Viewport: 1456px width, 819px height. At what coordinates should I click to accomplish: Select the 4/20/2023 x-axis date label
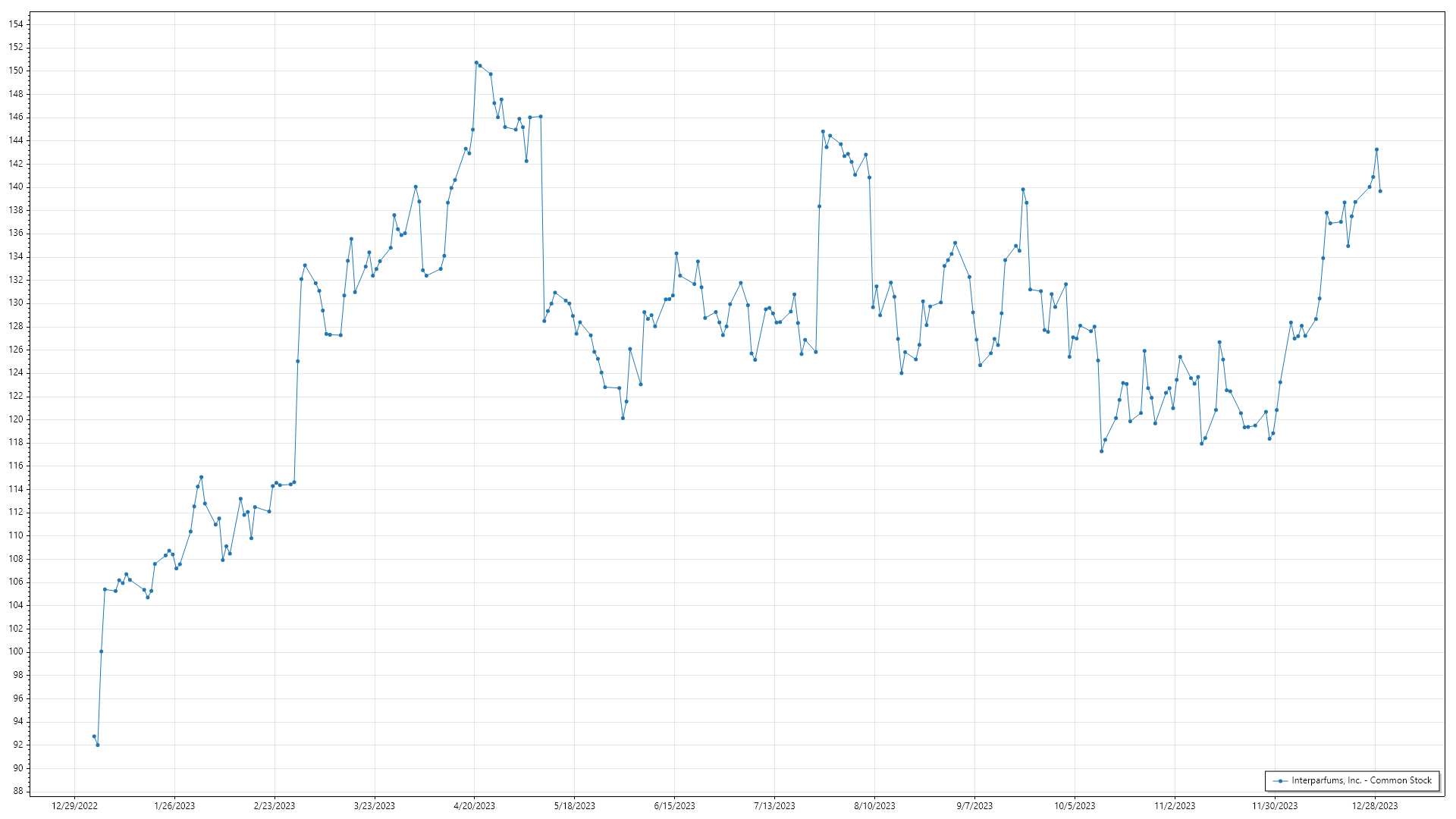(474, 806)
